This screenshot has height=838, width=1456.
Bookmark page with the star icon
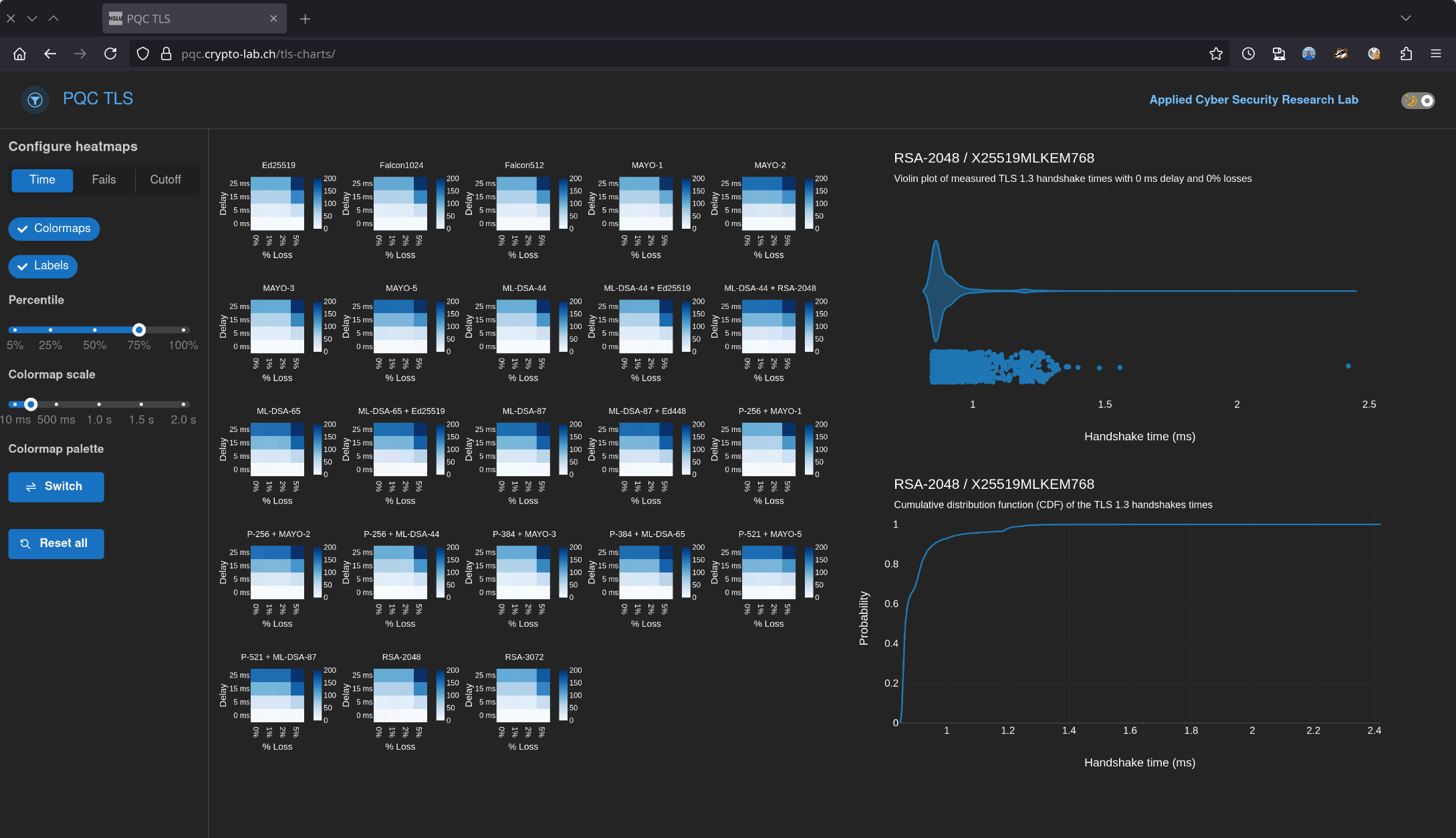pyautogui.click(x=1215, y=54)
